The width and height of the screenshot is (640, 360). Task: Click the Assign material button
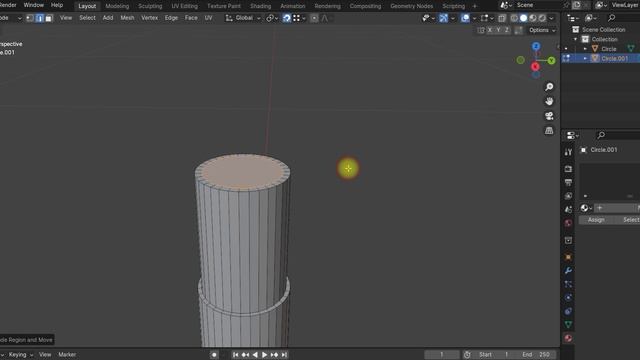(x=596, y=220)
